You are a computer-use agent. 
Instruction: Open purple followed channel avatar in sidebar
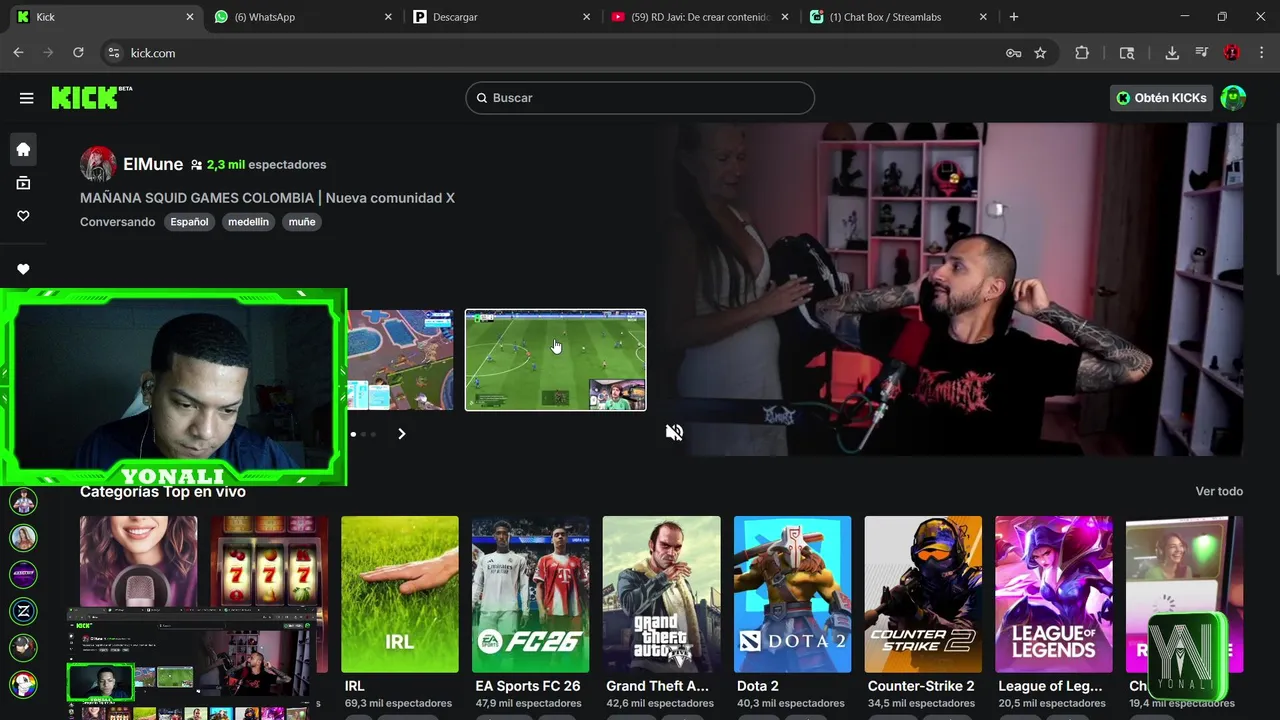click(x=23, y=574)
